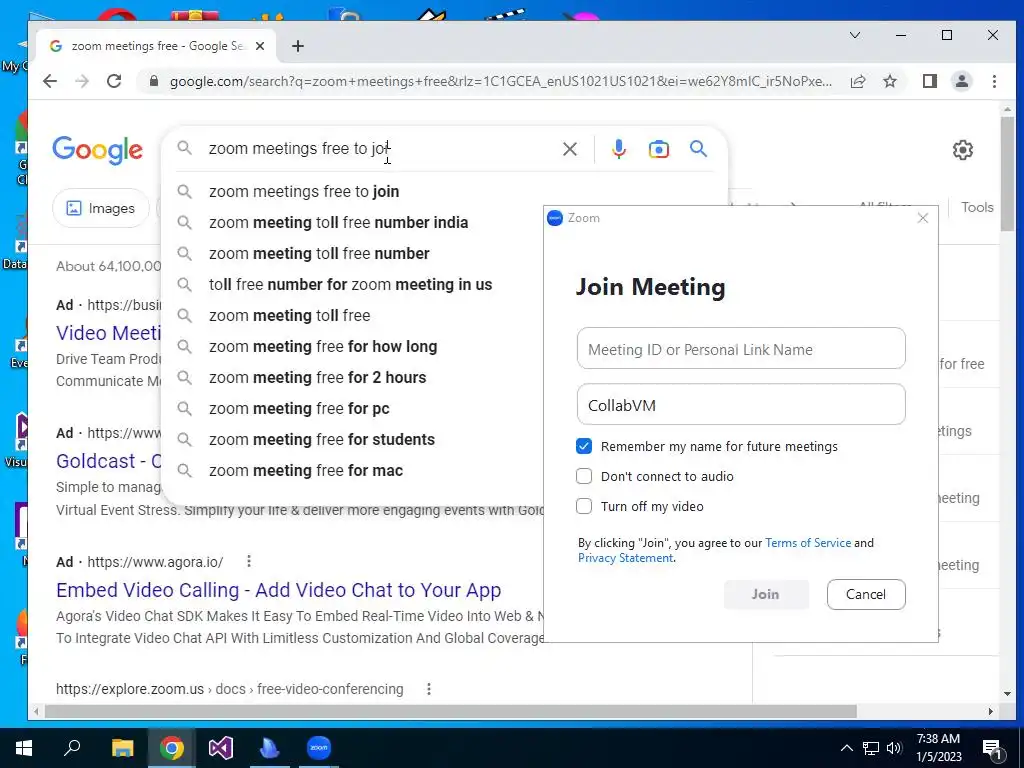The height and width of the screenshot is (768, 1024).
Task: Open the taskbar clock showing 7:38 AM
Action: coord(938,748)
